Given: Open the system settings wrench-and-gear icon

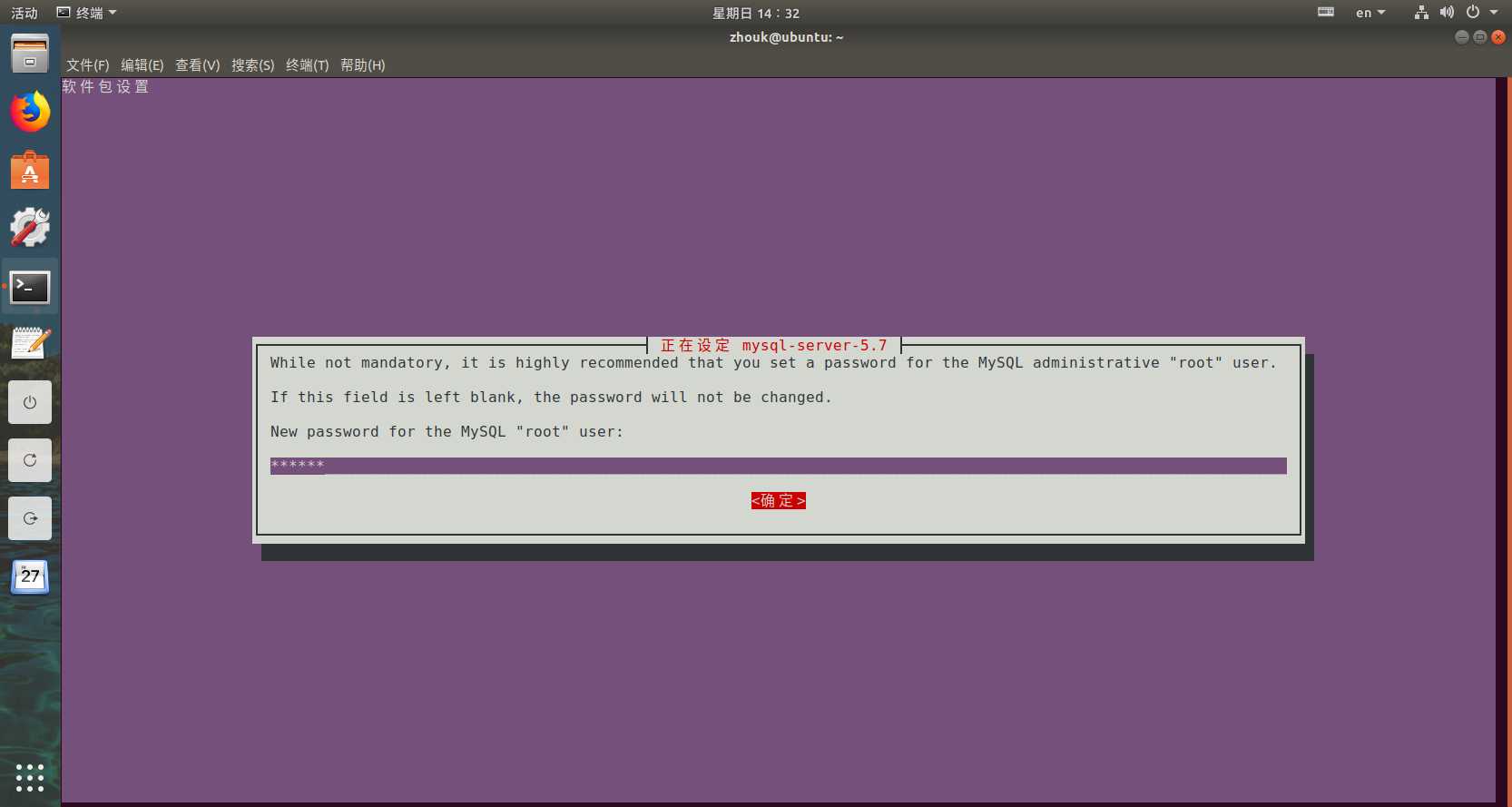Looking at the screenshot, I should pyautogui.click(x=30, y=227).
